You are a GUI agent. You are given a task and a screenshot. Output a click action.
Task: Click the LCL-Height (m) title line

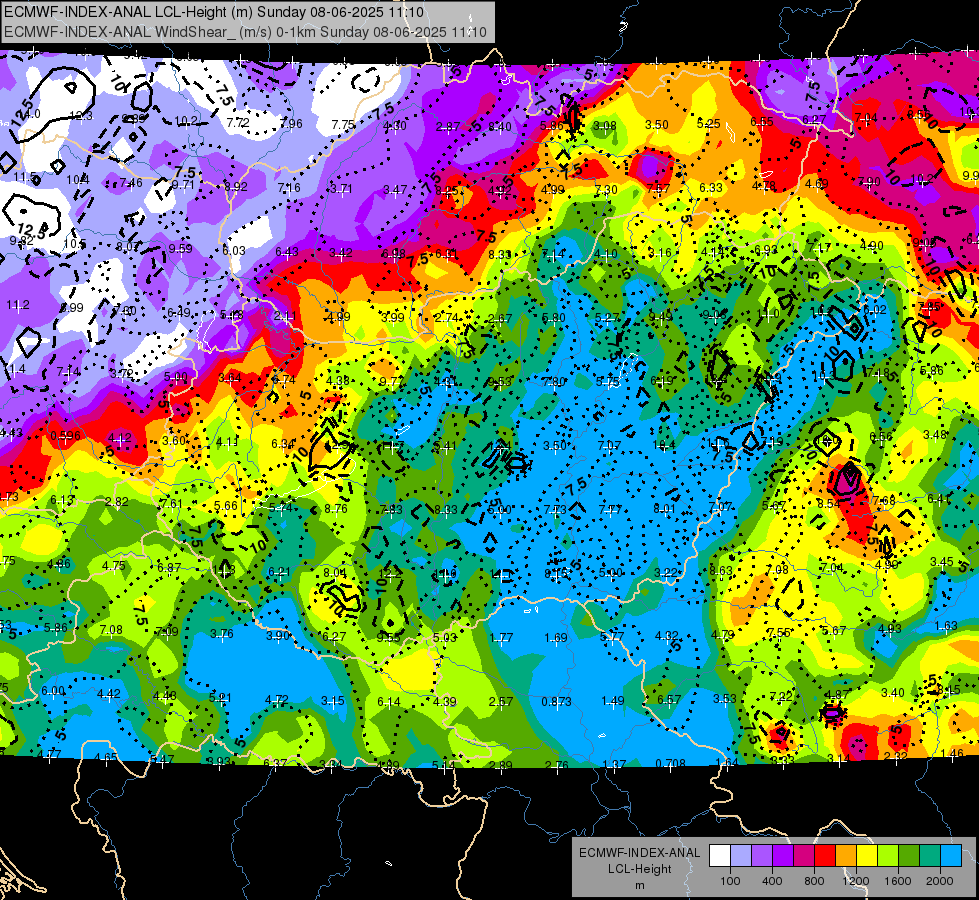(x=214, y=12)
